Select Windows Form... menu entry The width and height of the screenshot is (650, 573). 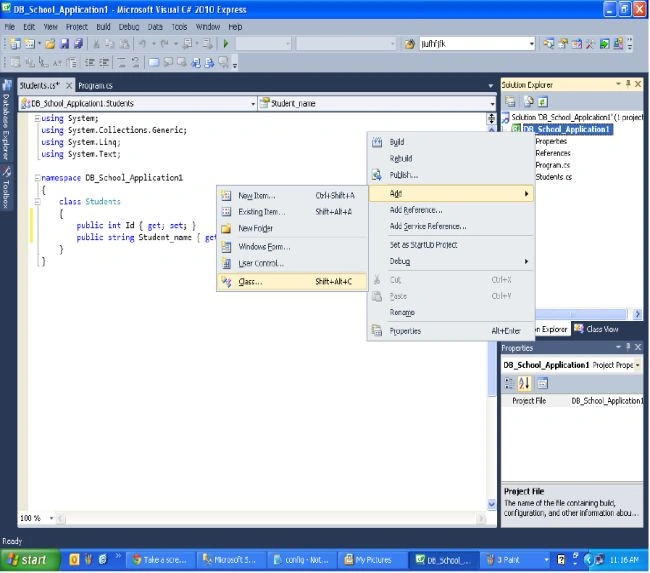(x=292, y=247)
